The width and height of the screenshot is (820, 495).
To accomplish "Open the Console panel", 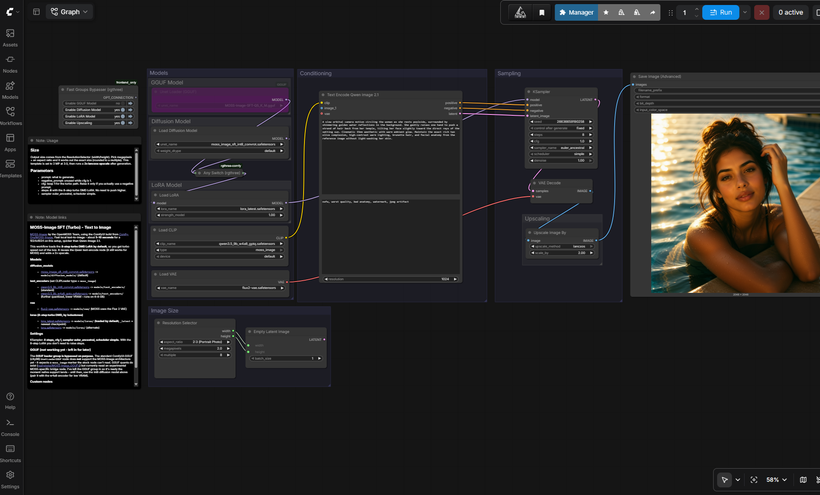I will tap(10, 427).
